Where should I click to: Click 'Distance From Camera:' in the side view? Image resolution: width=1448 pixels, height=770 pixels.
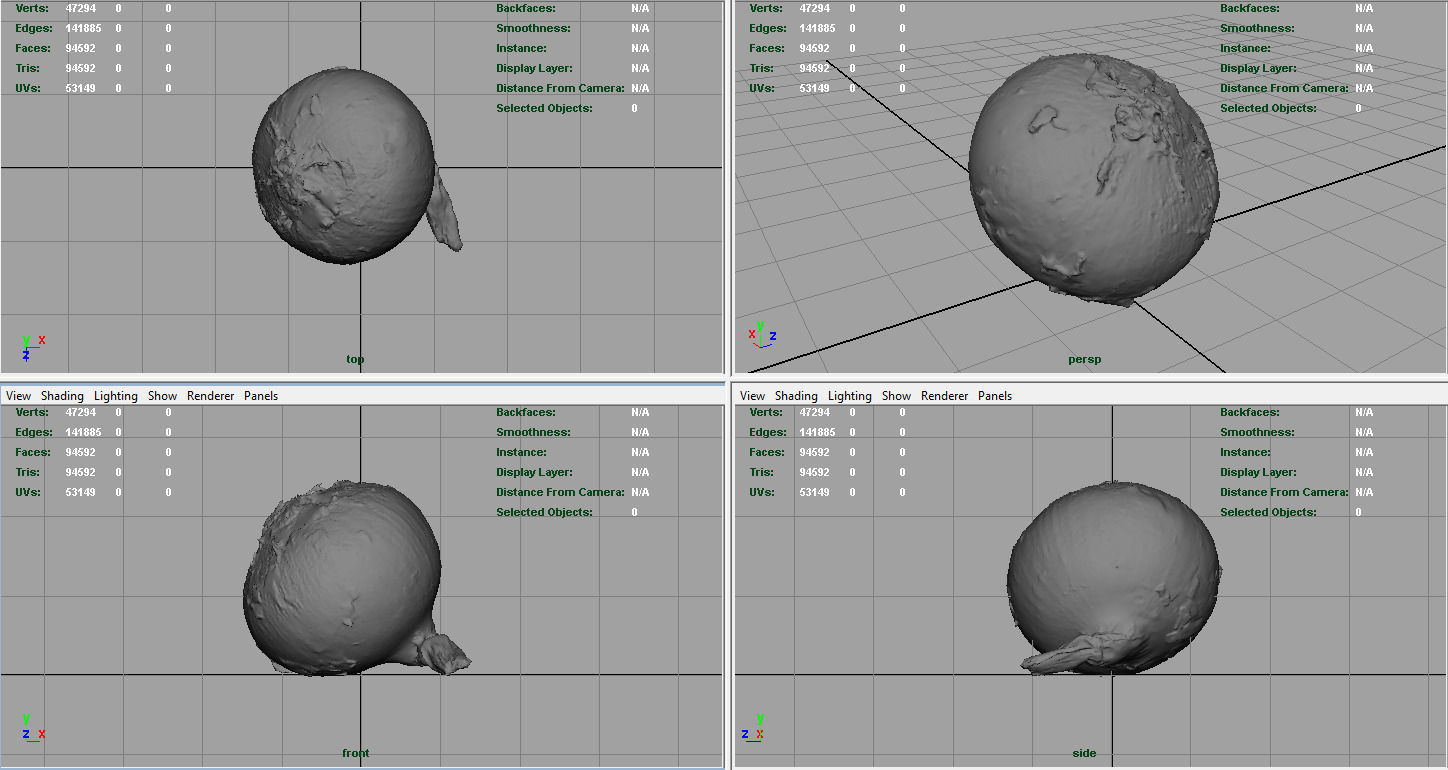tap(1284, 492)
